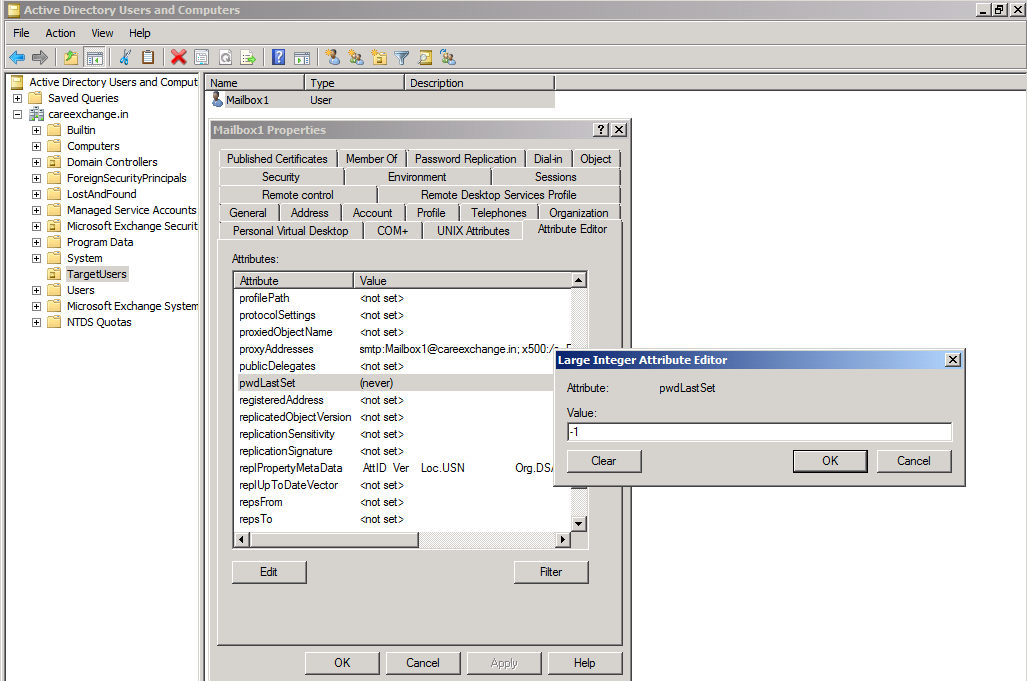Toggle the Show/Hide Action Pane icon

coord(302,58)
